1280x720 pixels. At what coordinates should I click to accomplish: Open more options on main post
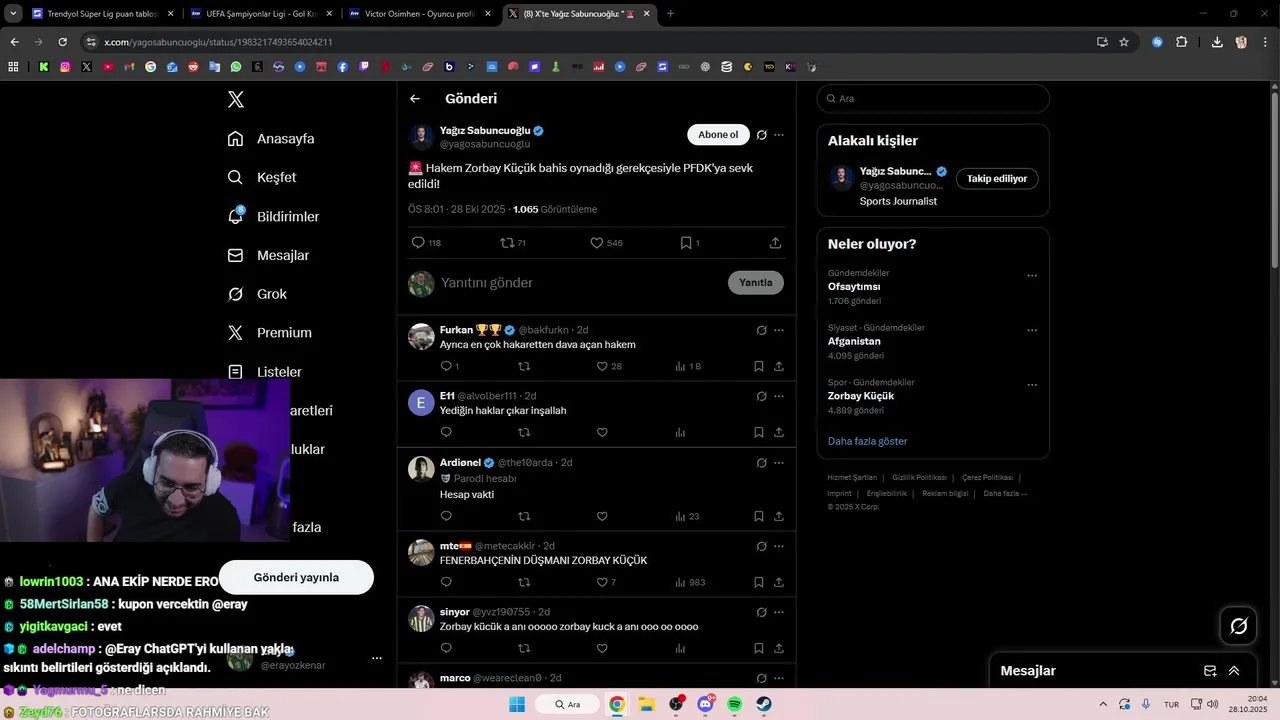pos(779,135)
